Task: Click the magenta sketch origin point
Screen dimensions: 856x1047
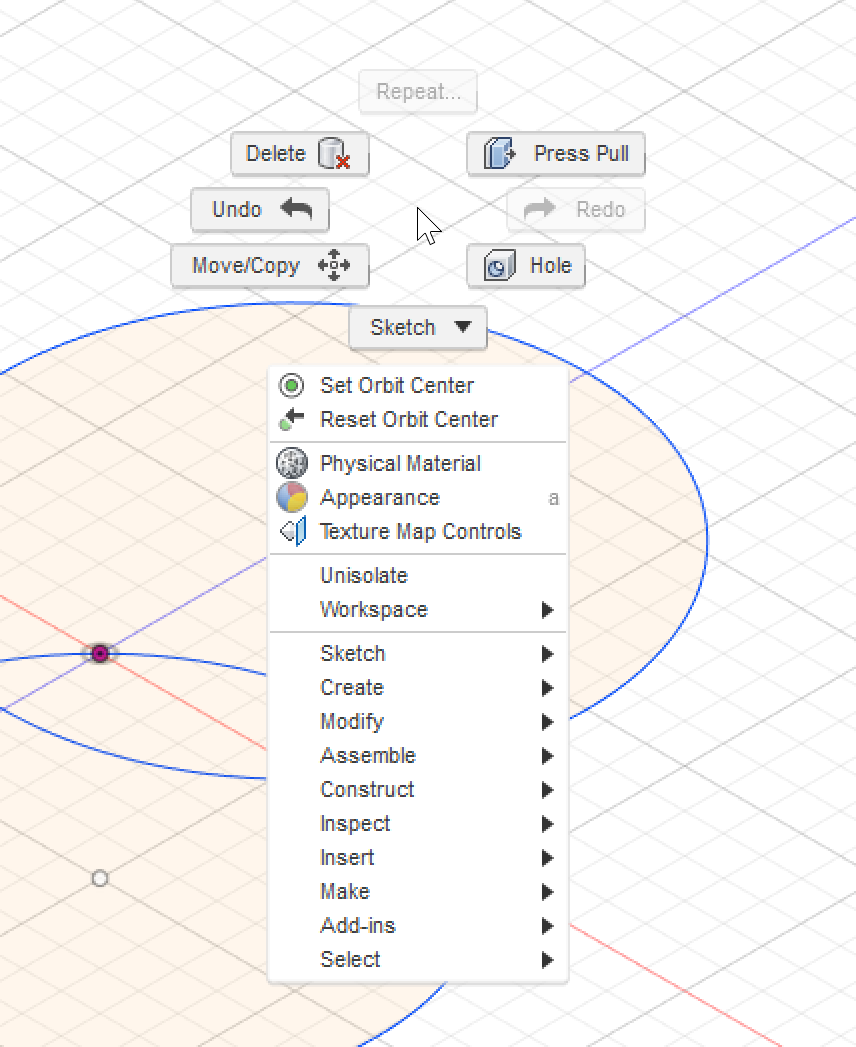Action: pyautogui.click(x=100, y=653)
